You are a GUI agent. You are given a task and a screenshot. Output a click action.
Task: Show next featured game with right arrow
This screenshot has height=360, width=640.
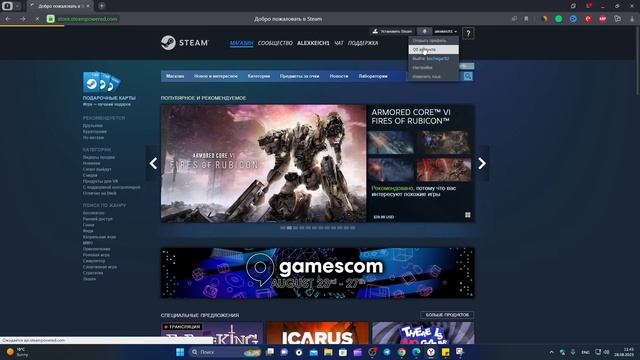point(482,163)
